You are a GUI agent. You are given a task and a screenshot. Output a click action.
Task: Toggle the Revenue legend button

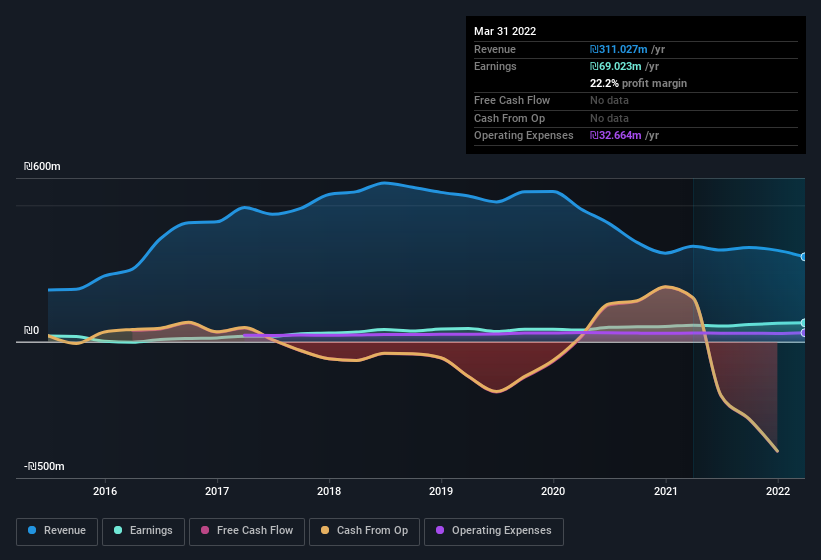[x=57, y=531]
